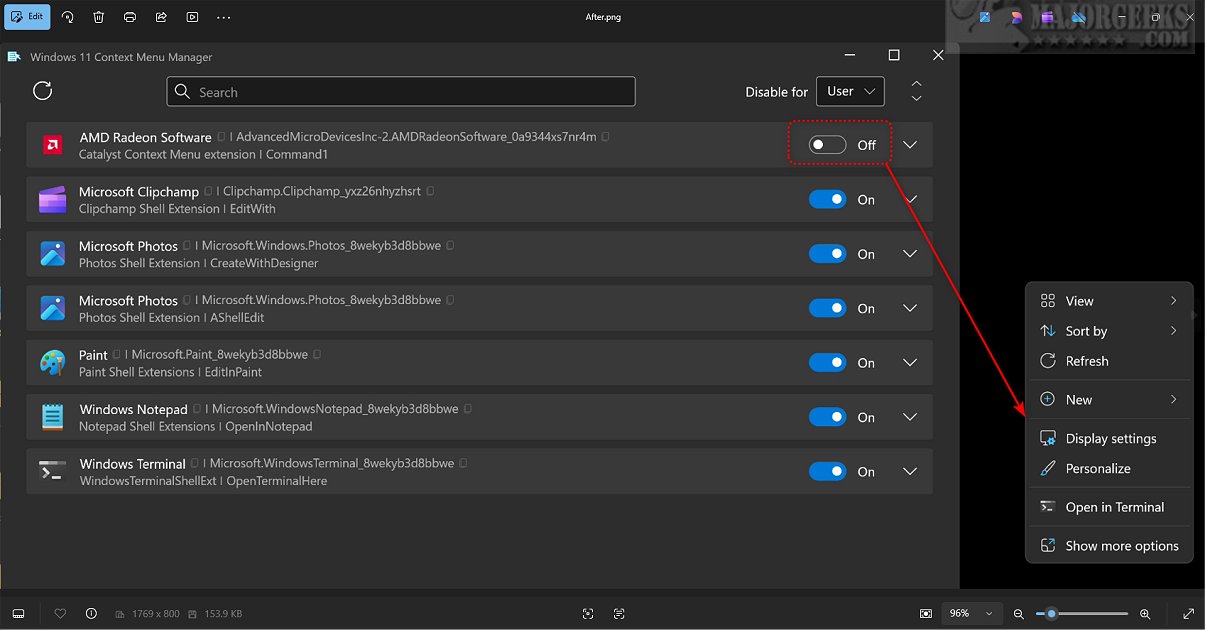Show file info using the info icon
The image size is (1205, 630).
tap(91, 613)
